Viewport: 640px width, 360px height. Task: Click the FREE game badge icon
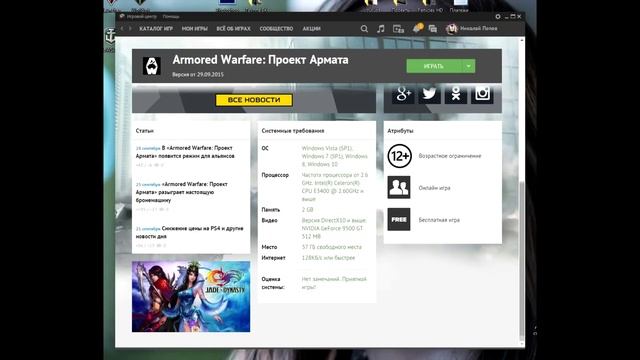click(399, 220)
